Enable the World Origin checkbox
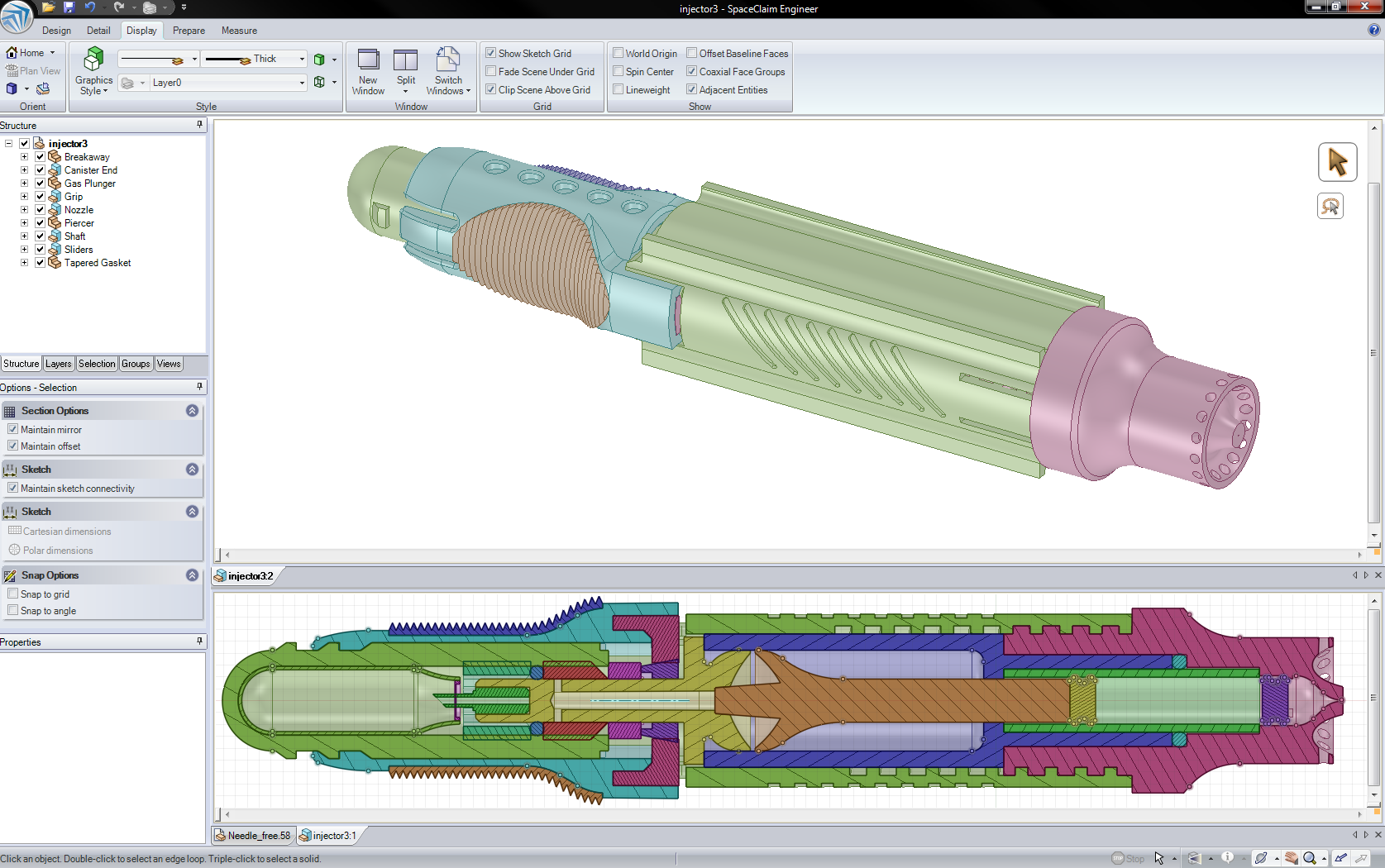The image size is (1385, 868). 618,53
